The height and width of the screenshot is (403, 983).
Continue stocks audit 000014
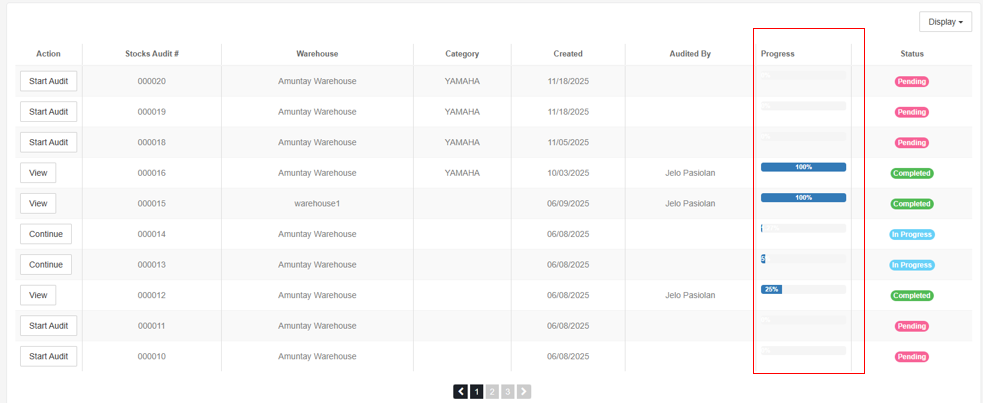coord(46,234)
